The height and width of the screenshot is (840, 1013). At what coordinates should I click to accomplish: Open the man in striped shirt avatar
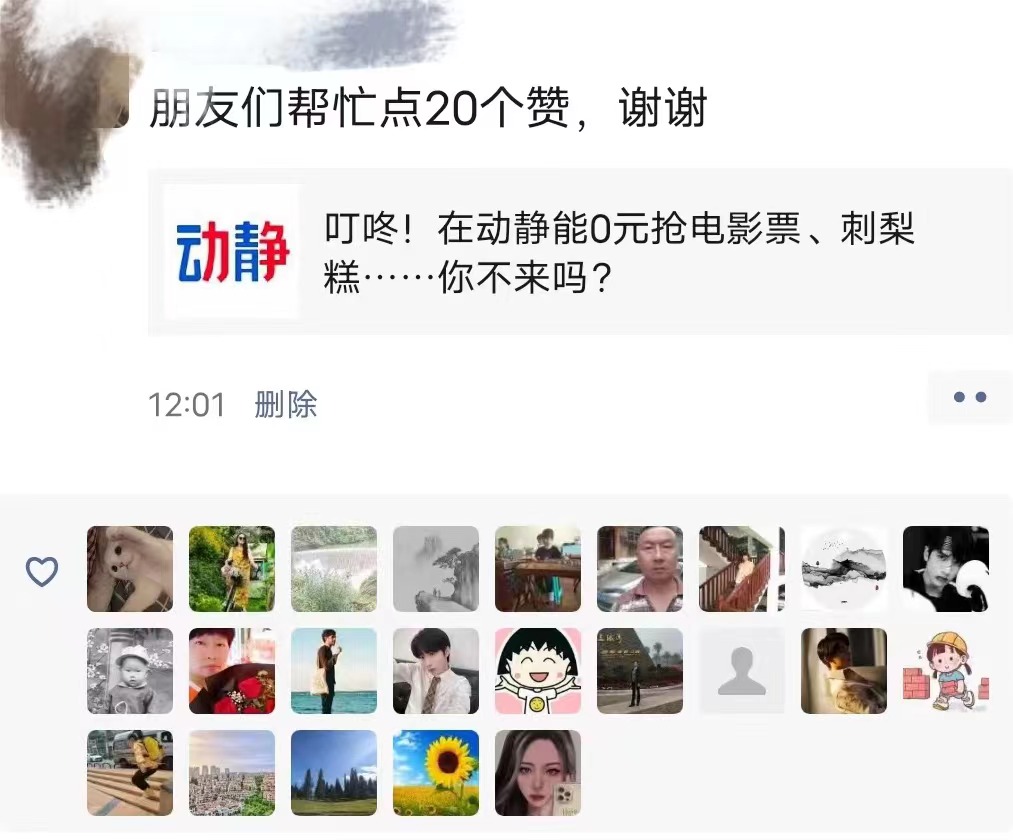640,569
